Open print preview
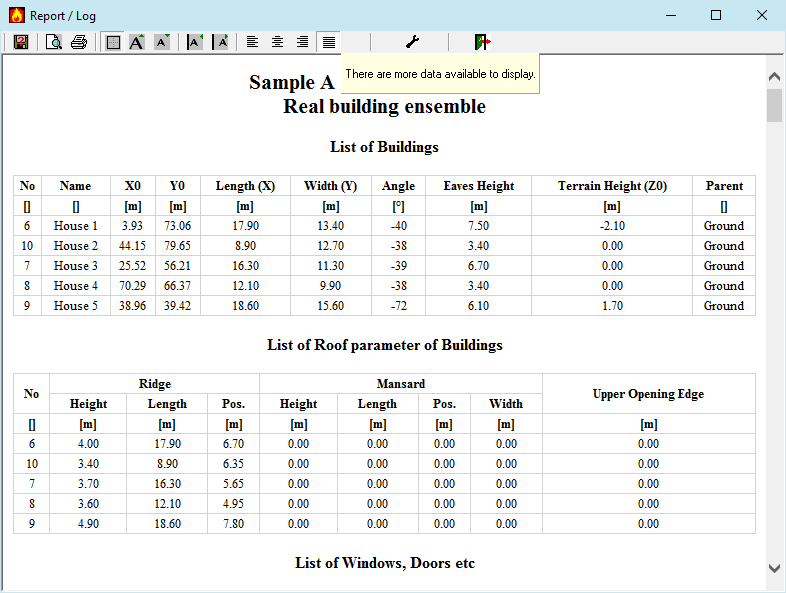Viewport: 786px width, 593px height. pos(54,42)
